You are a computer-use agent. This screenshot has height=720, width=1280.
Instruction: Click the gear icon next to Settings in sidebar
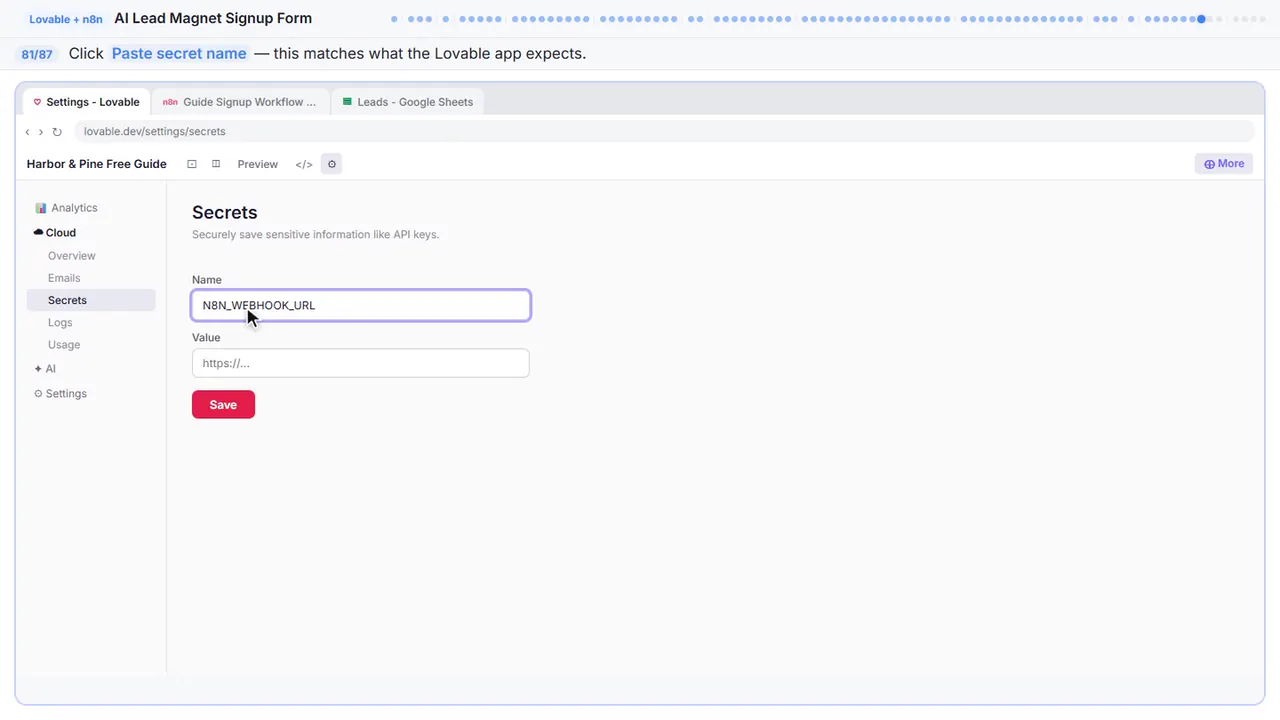(39, 394)
